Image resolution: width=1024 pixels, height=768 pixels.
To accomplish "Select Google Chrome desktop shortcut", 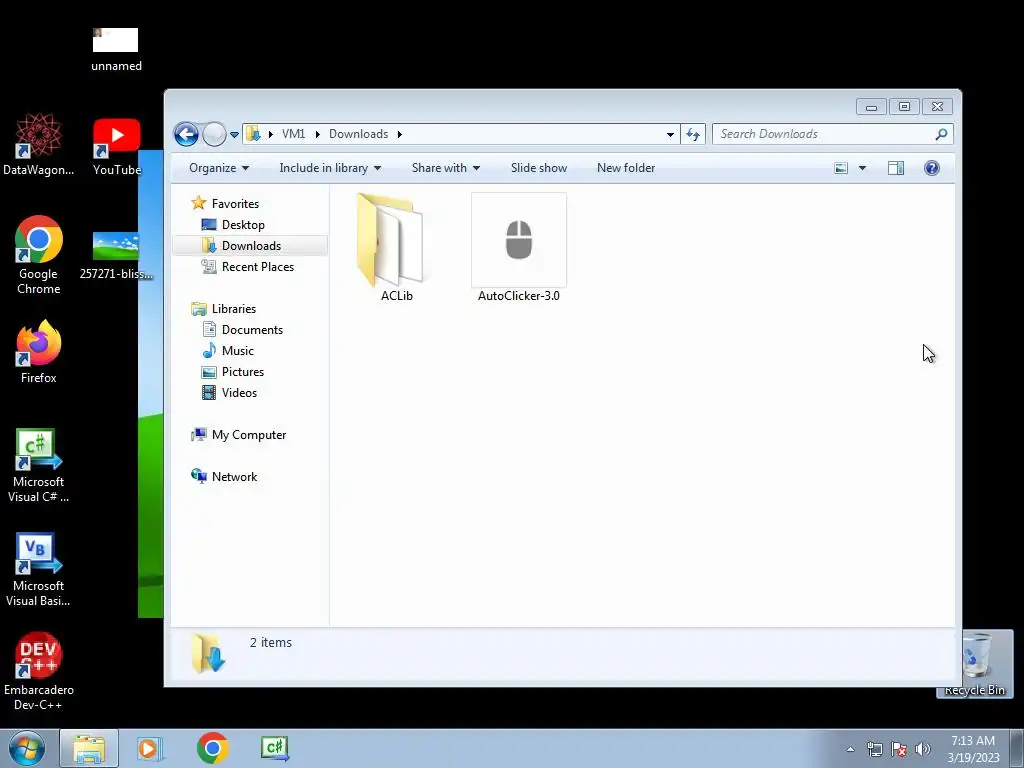I will 39,255.
